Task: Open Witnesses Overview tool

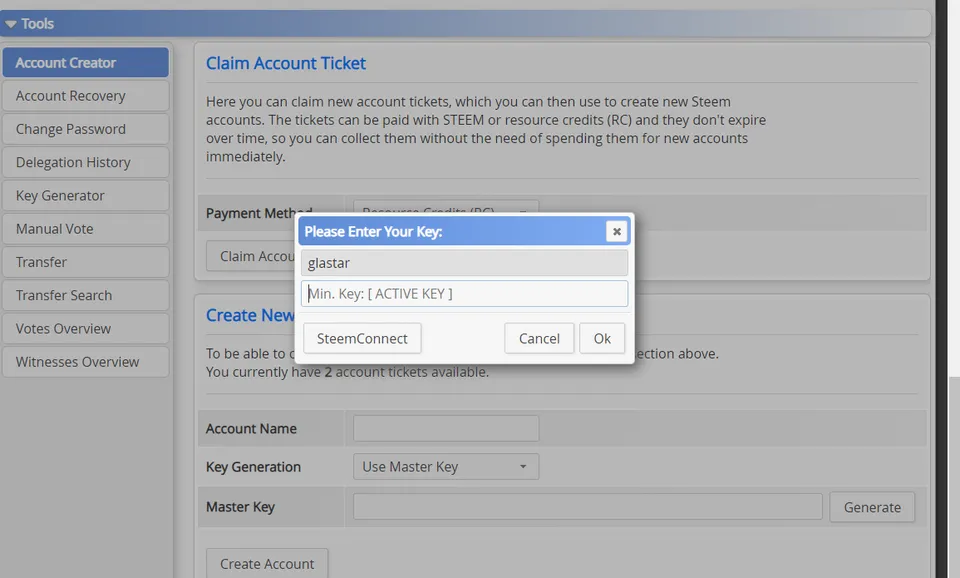Action: click(x=86, y=362)
